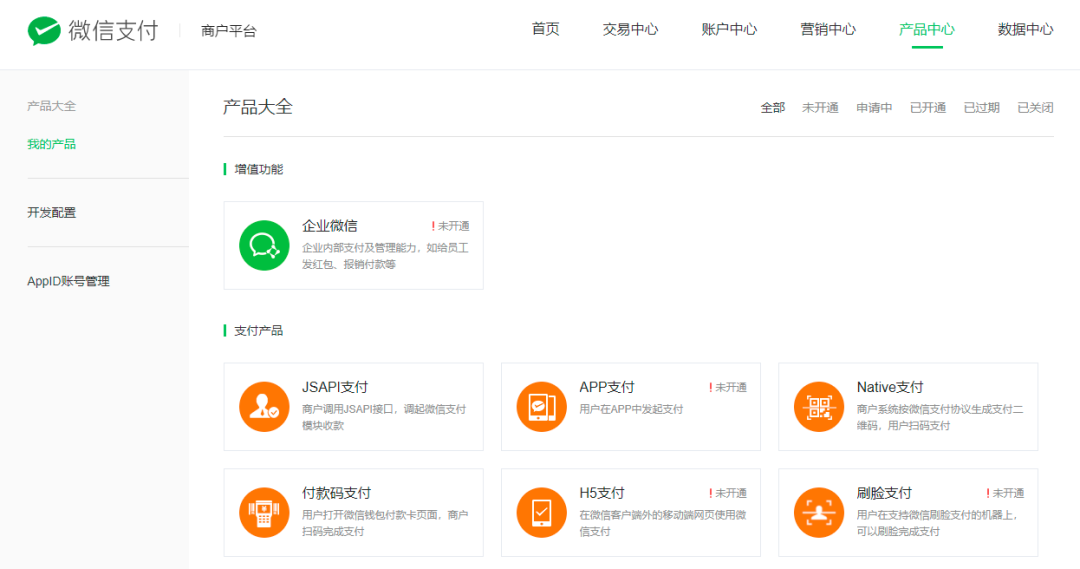Select the 付款码支付 scanner icon
The width and height of the screenshot is (1080, 569).
264,513
